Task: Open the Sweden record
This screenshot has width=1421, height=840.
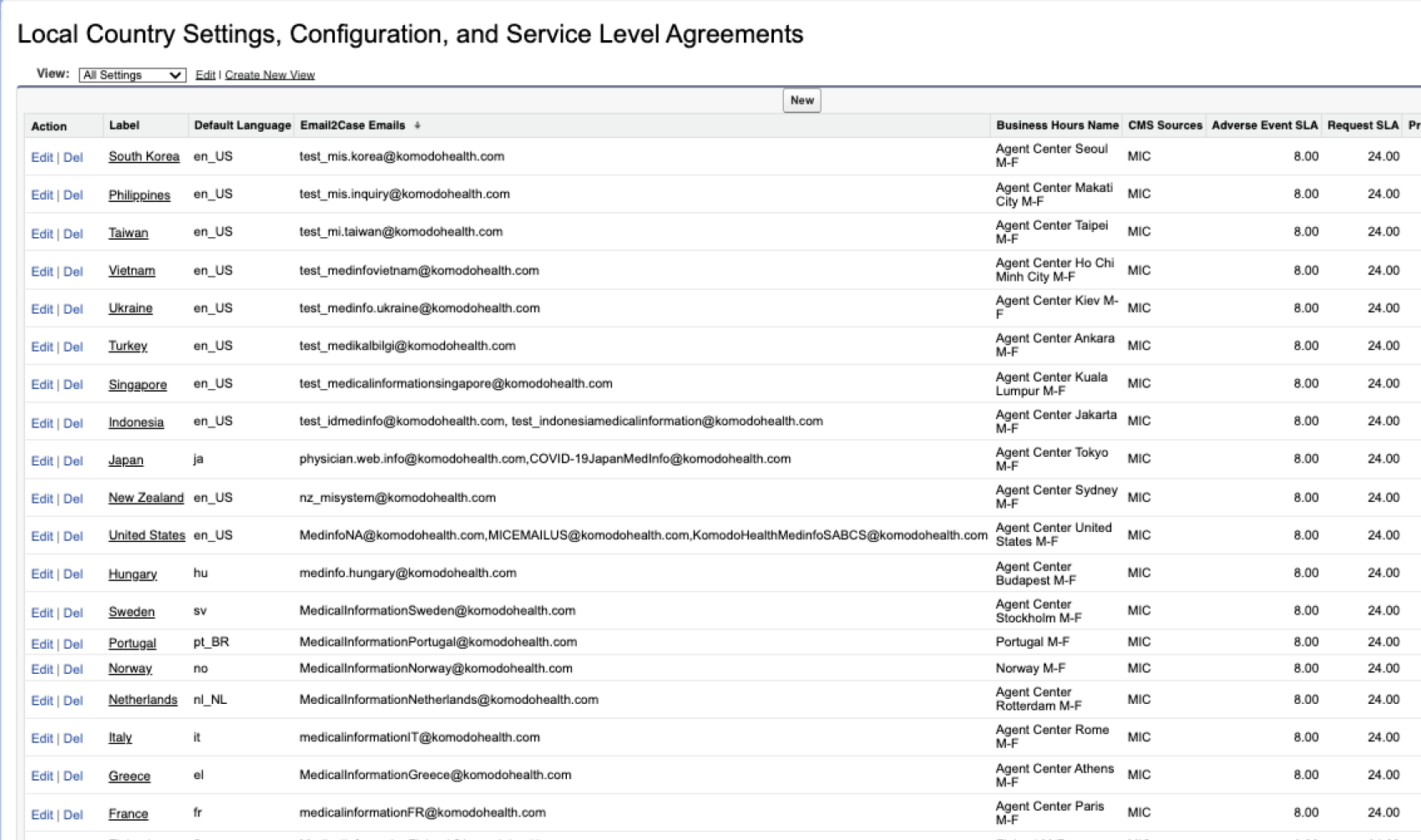Action: 132,611
